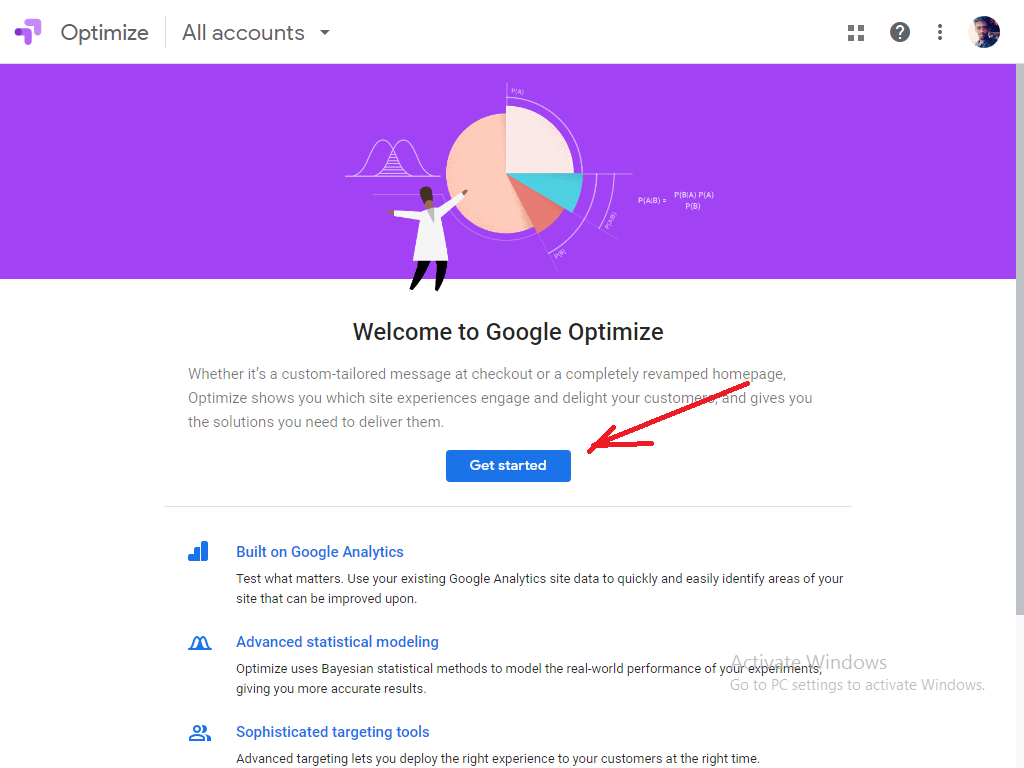Image resolution: width=1024 pixels, height=768 pixels.
Task: Open the user profile avatar
Action: [x=984, y=32]
